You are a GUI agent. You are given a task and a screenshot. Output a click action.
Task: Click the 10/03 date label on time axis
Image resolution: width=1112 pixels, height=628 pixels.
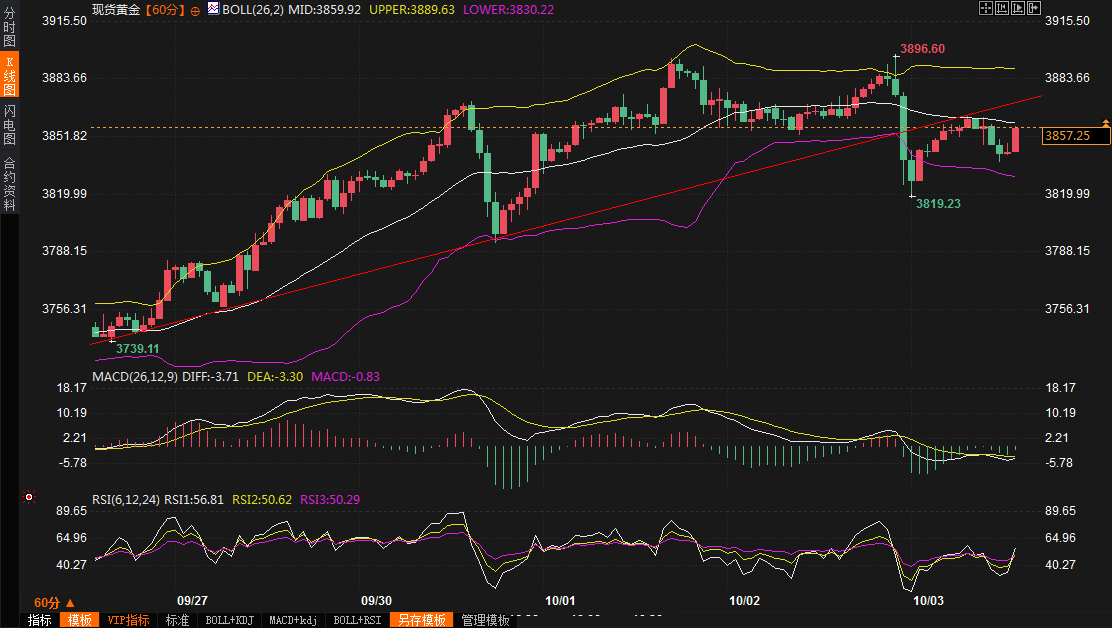point(928,601)
